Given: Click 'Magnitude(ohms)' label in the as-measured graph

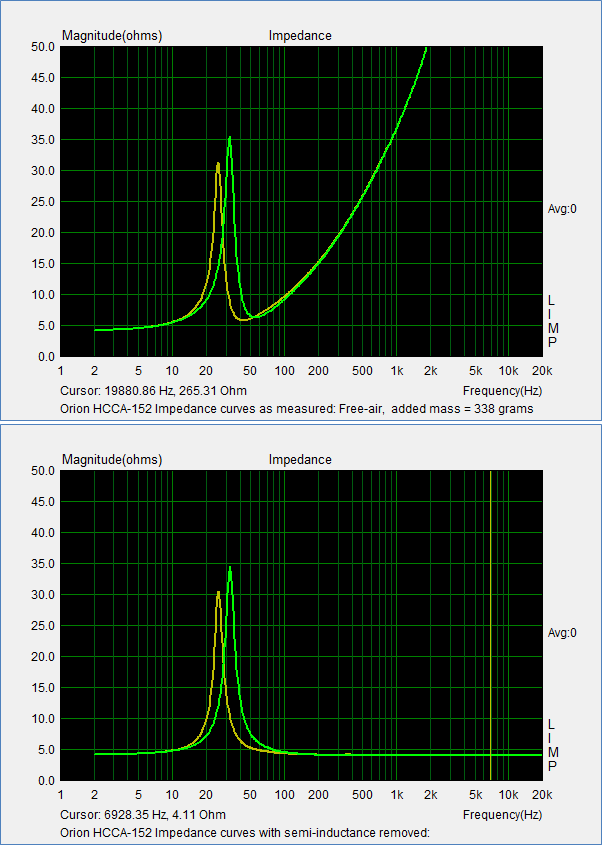Looking at the screenshot, I should (x=112, y=36).
